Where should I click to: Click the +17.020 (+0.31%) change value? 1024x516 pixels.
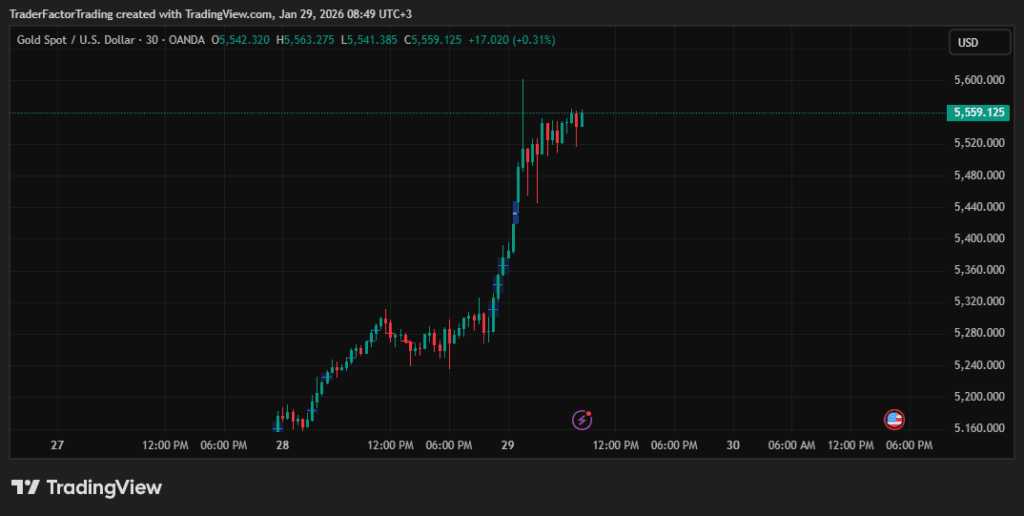click(512, 40)
